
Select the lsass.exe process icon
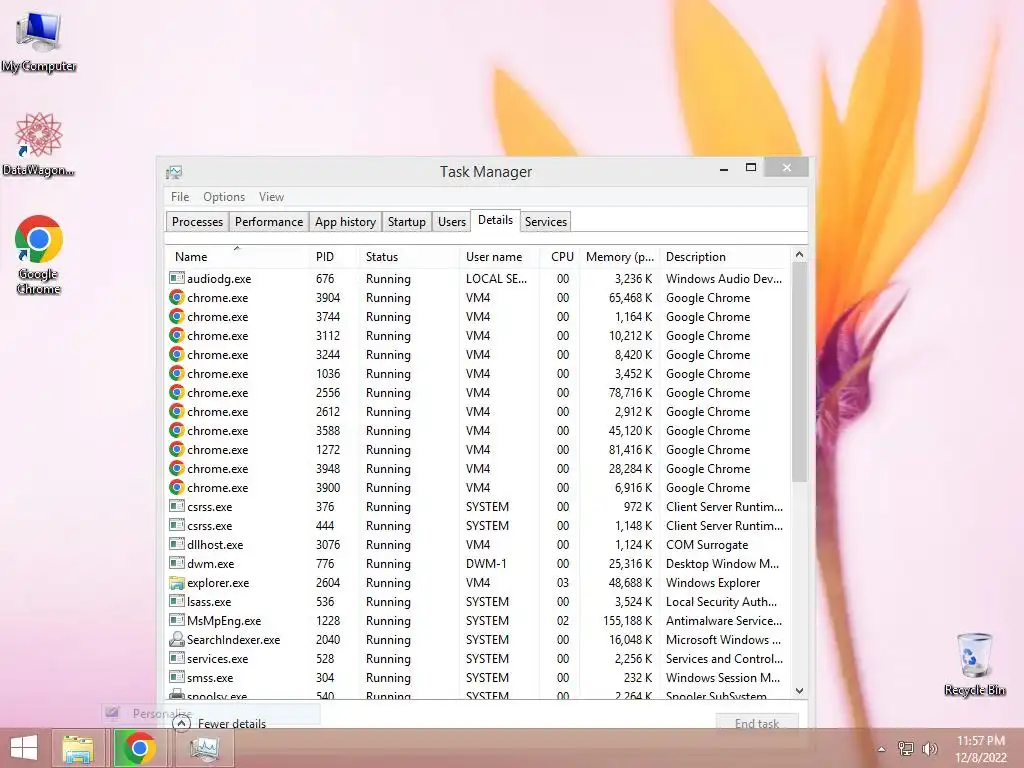[x=176, y=601]
